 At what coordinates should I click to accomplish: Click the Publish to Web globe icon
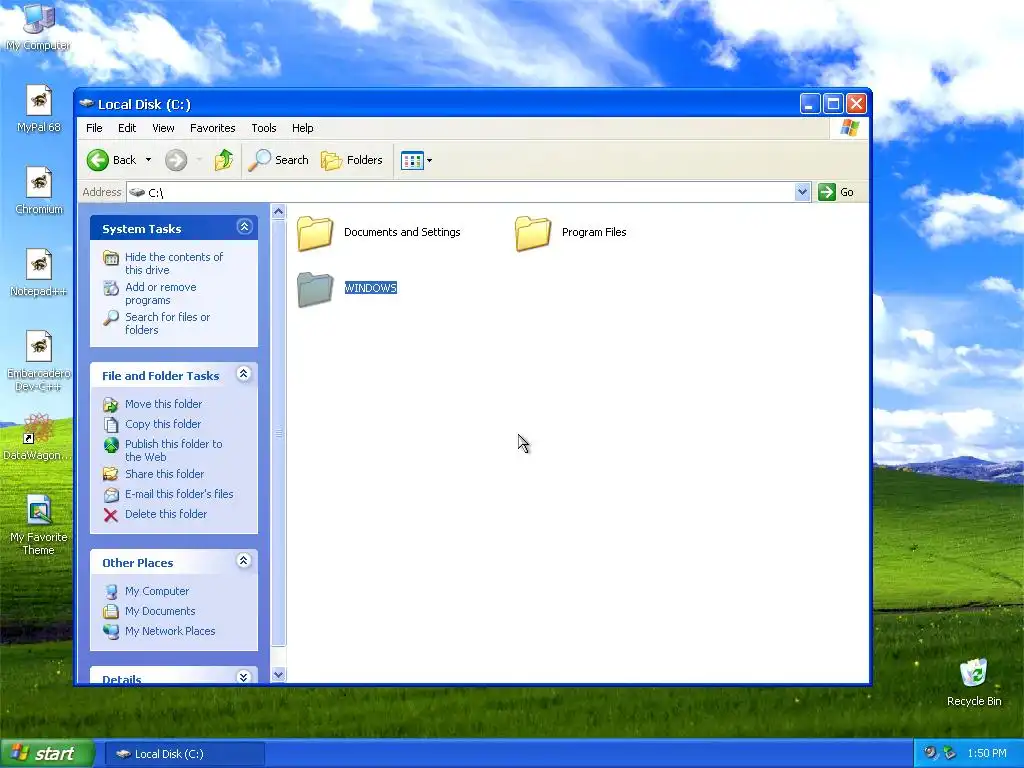(x=111, y=445)
